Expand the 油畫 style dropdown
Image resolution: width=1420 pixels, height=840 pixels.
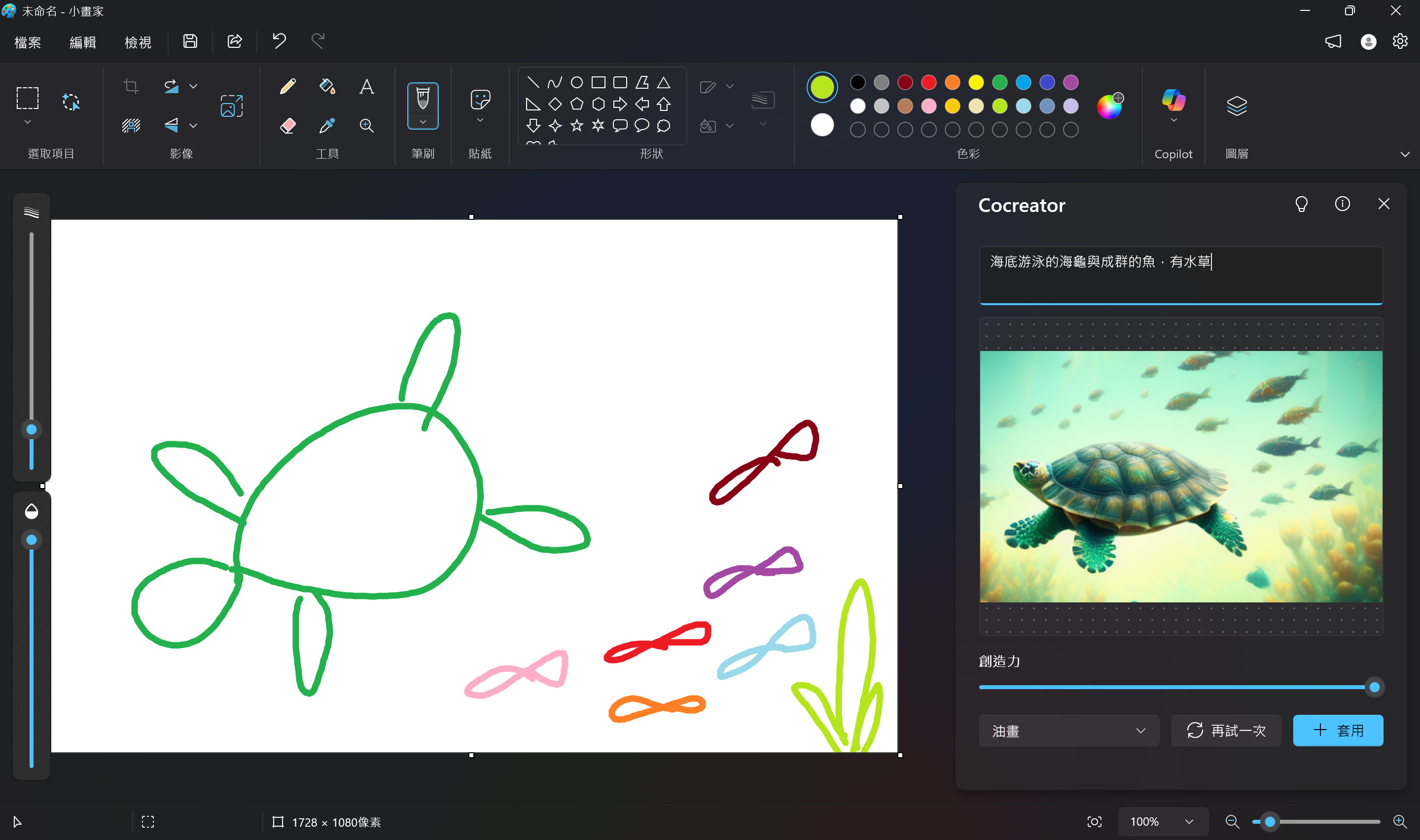[1068, 730]
